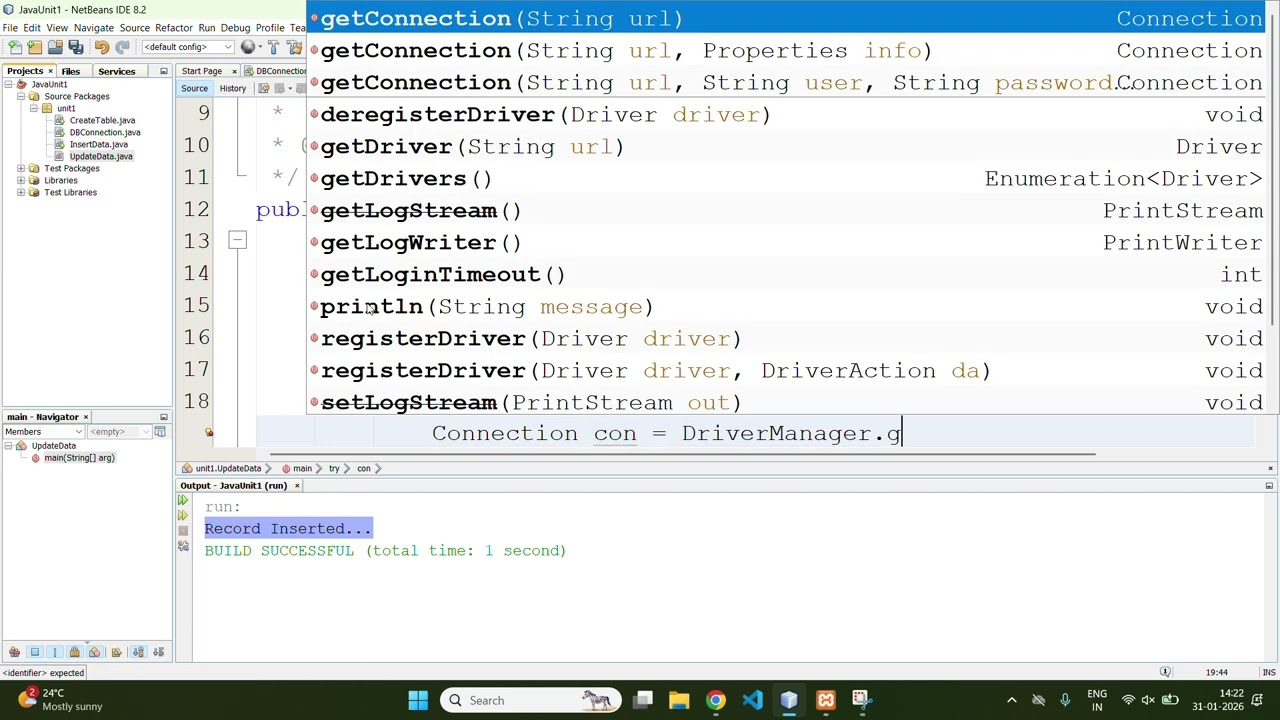
Task: Toggle Sort by Name in Navigator
Action: coord(138,652)
